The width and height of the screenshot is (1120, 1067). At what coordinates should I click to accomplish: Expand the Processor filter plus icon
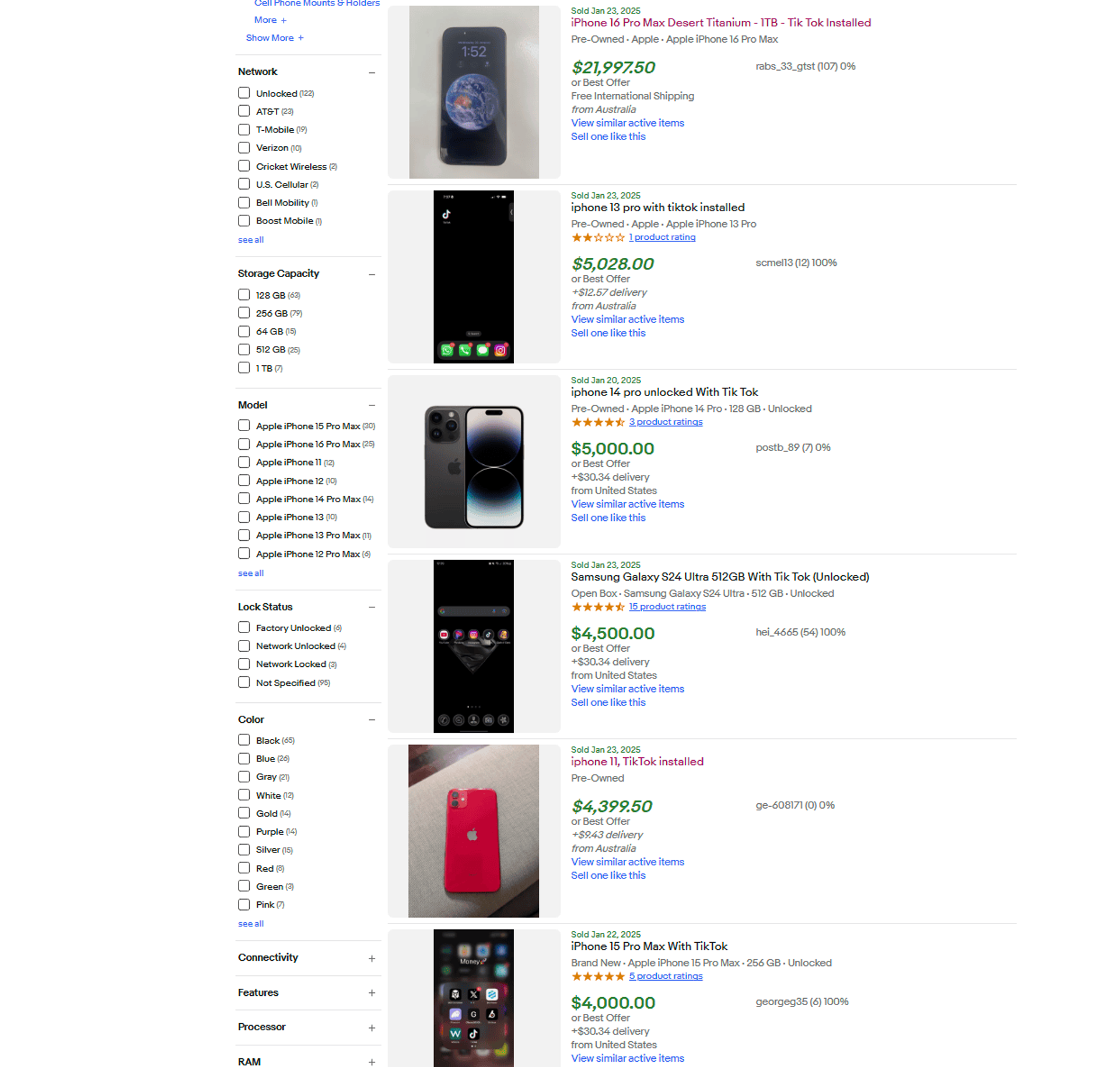[372, 1028]
